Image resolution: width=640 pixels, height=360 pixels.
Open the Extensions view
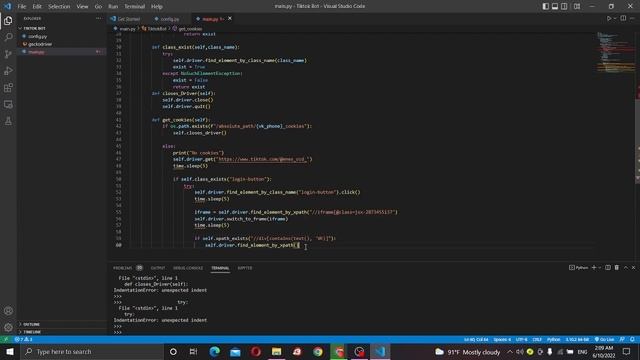8,87
